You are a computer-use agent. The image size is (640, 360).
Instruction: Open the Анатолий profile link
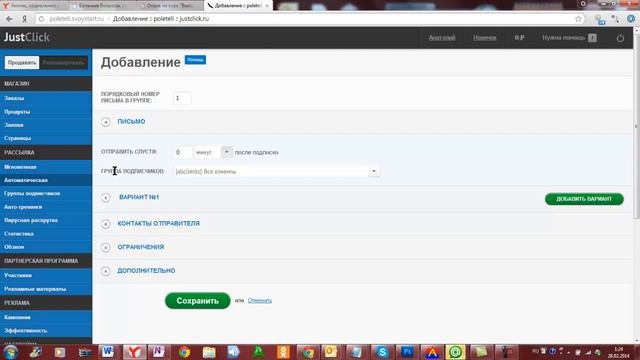[442, 38]
